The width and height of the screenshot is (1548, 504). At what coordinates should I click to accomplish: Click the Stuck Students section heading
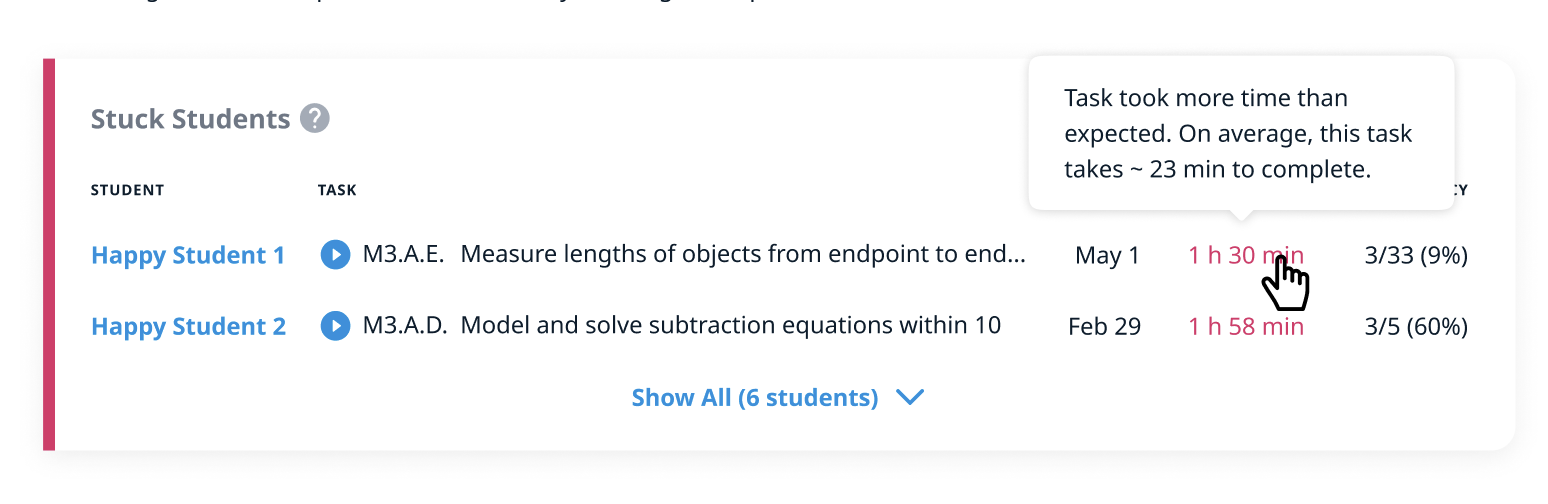(190, 120)
